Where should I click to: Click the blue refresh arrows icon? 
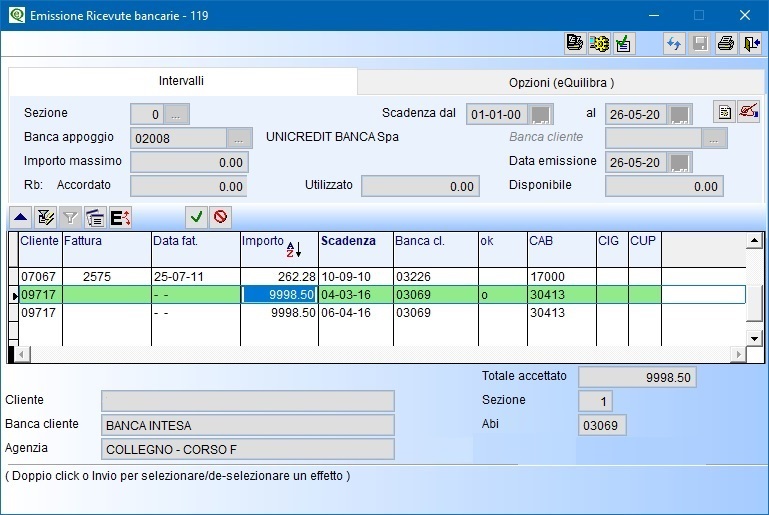[x=675, y=43]
